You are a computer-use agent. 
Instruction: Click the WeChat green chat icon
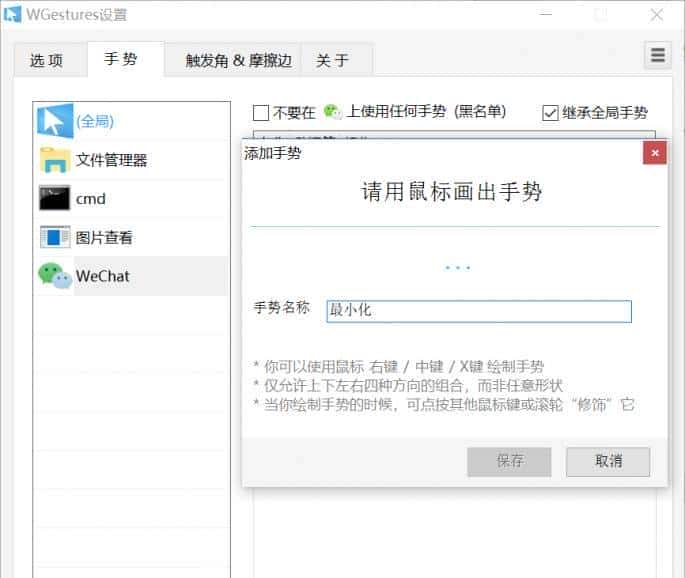[55, 276]
